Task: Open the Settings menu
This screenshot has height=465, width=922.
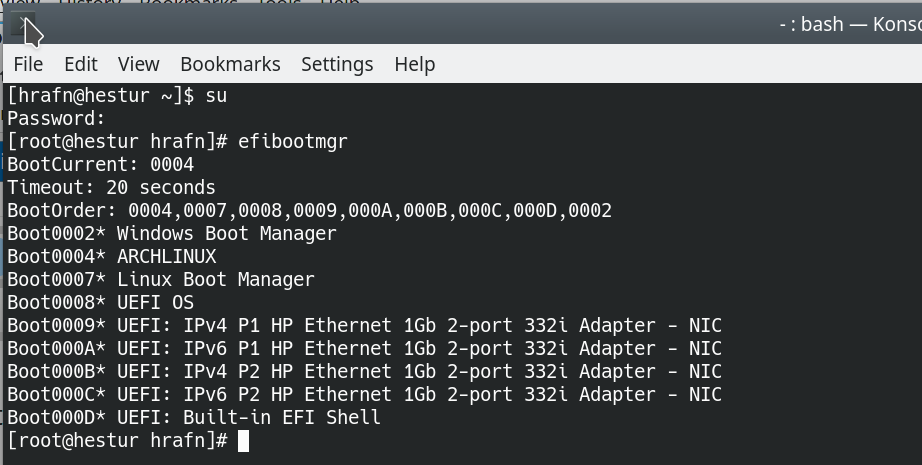Action: 337,64
